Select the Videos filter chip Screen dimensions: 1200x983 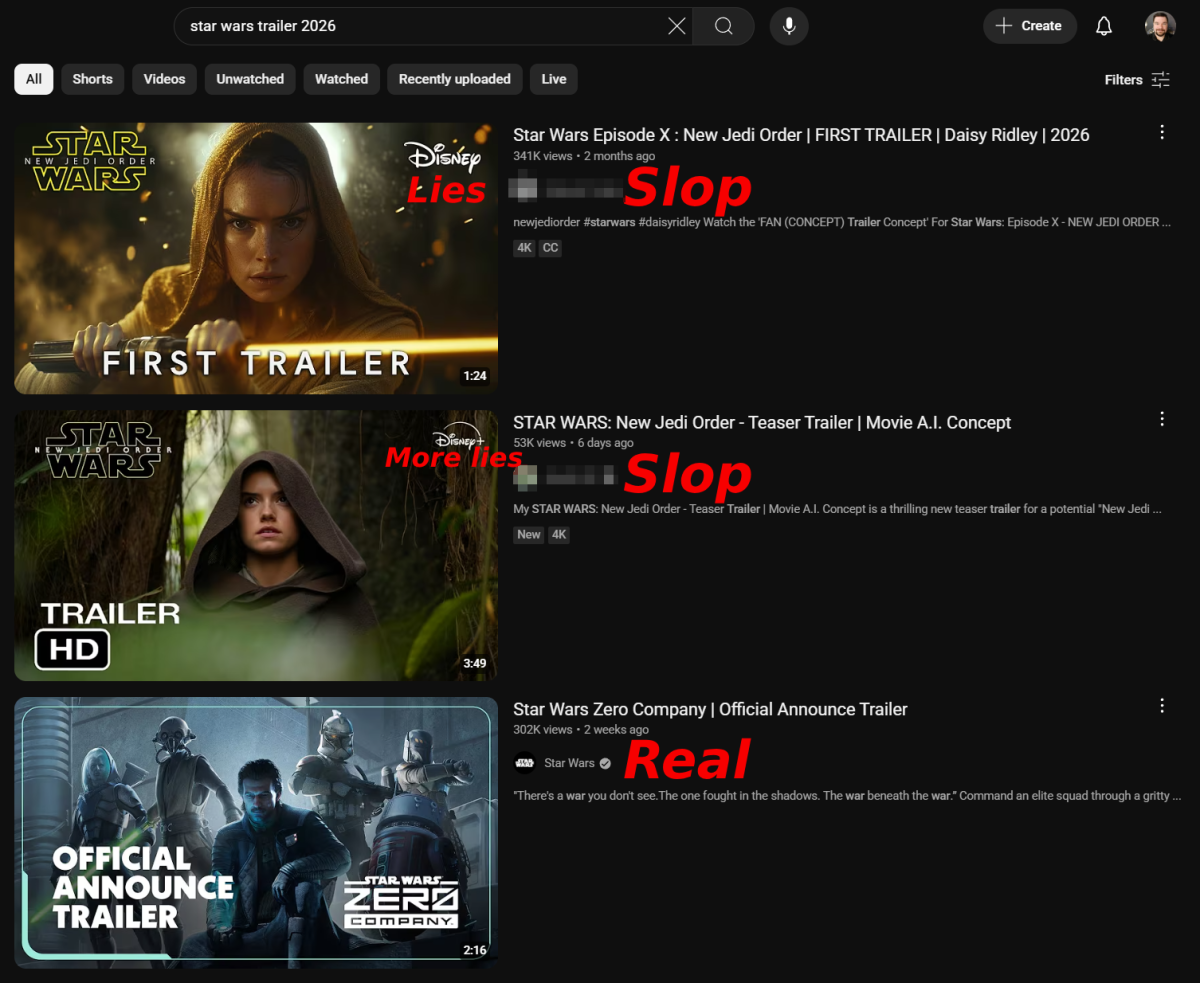pos(164,79)
